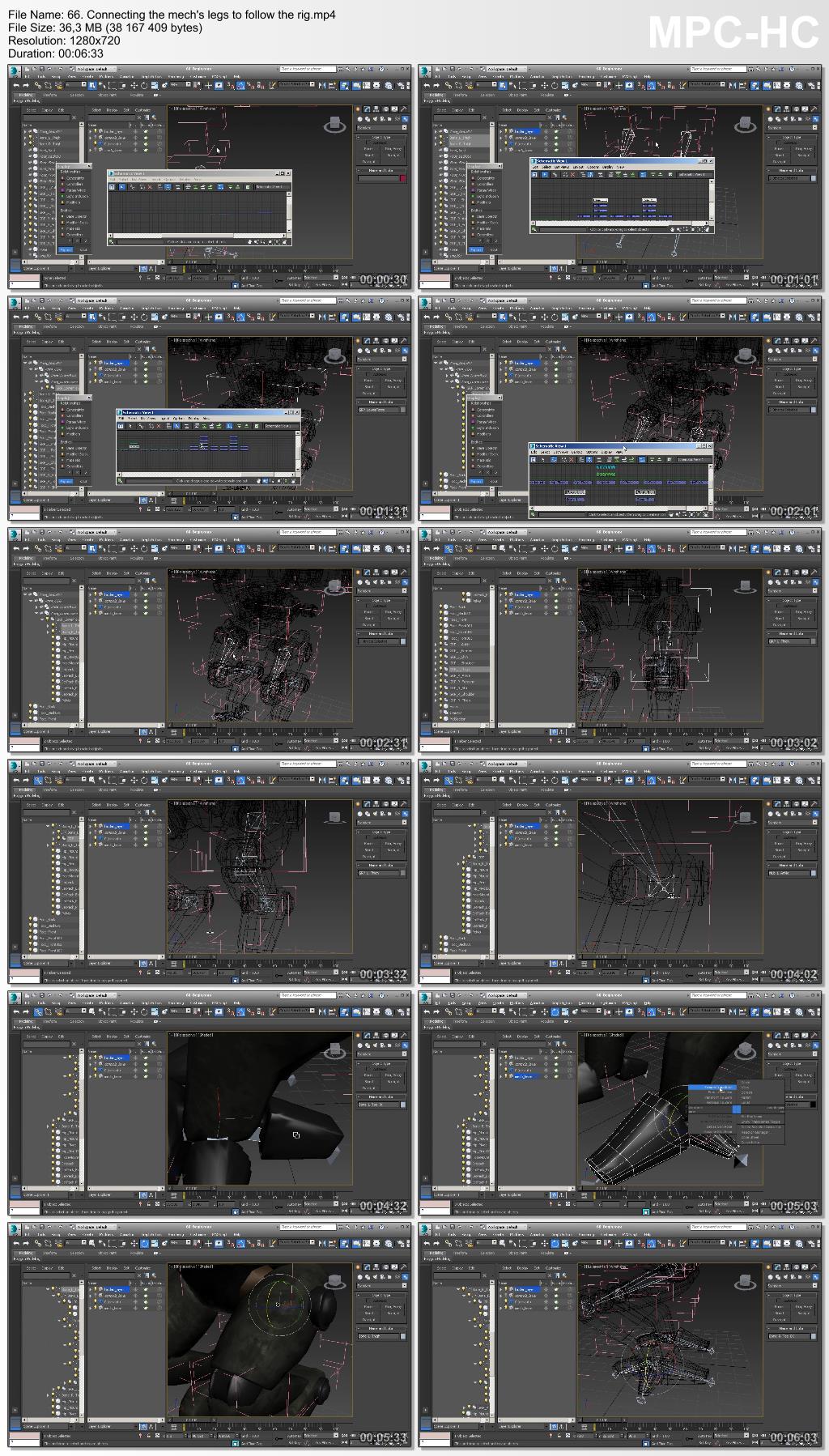Click the 3ds Max logo in 00:06:03 frame
The height and width of the screenshot is (1456, 829).
(x=427, y=1229)
